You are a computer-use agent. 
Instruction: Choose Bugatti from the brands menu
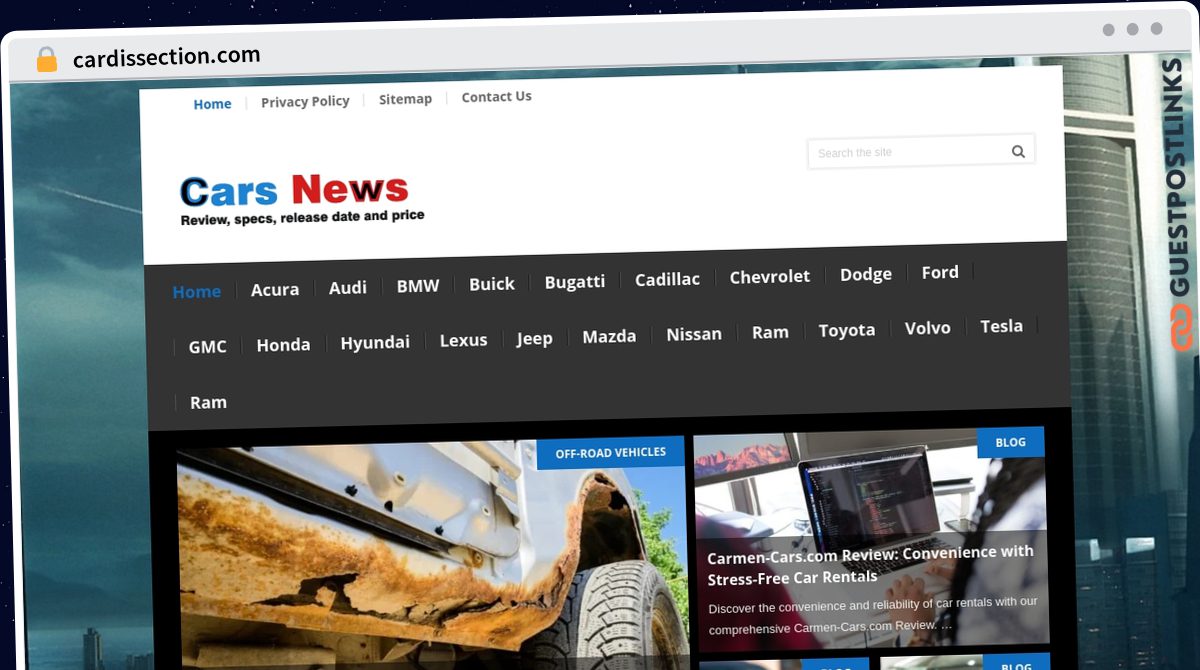[x=574, y=282]
